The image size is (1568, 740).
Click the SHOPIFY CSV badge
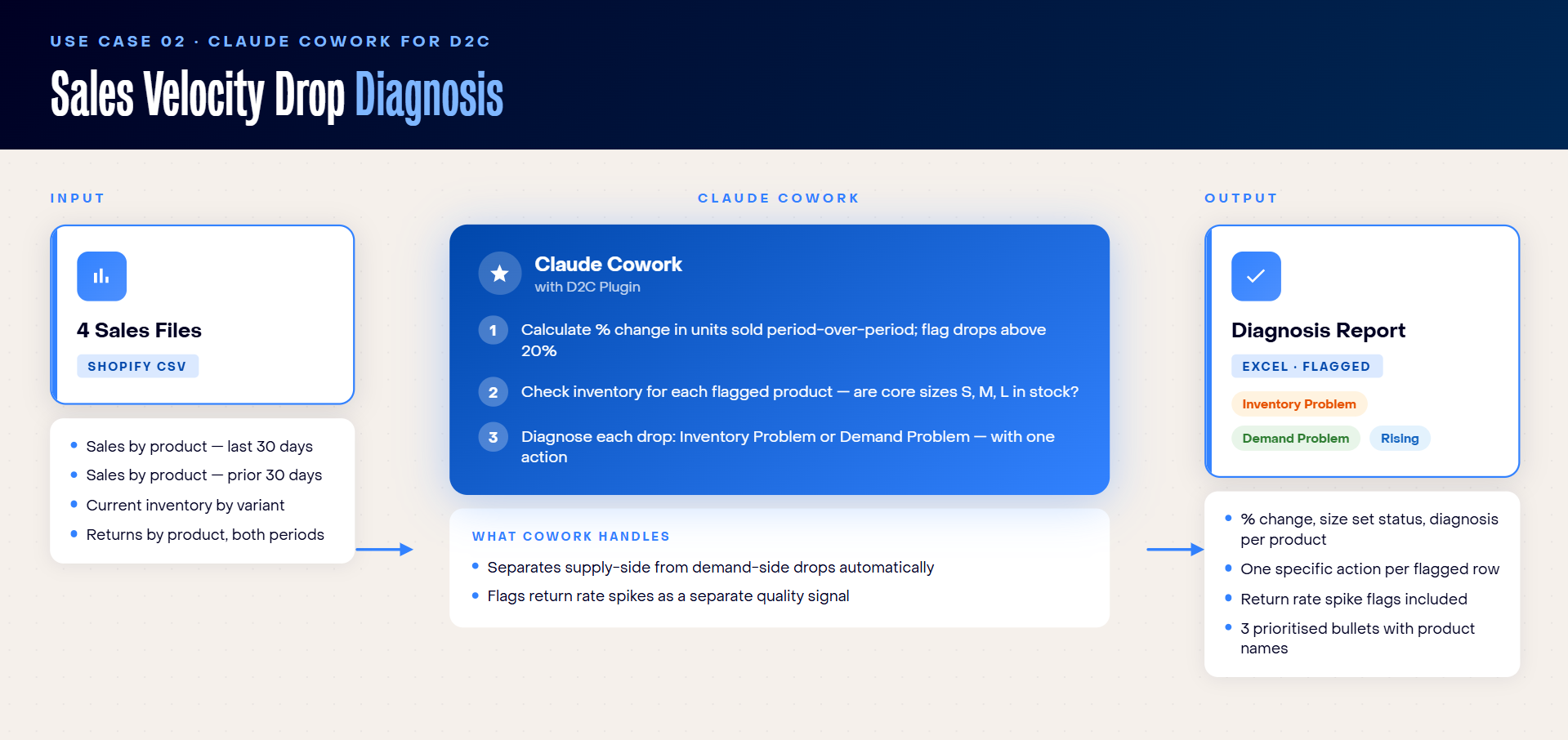pyautogui.click(x=137, y=366)
